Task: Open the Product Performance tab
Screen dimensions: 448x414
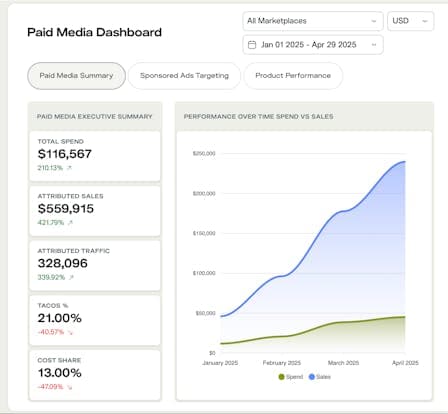Action: click(x=293, y=76)
